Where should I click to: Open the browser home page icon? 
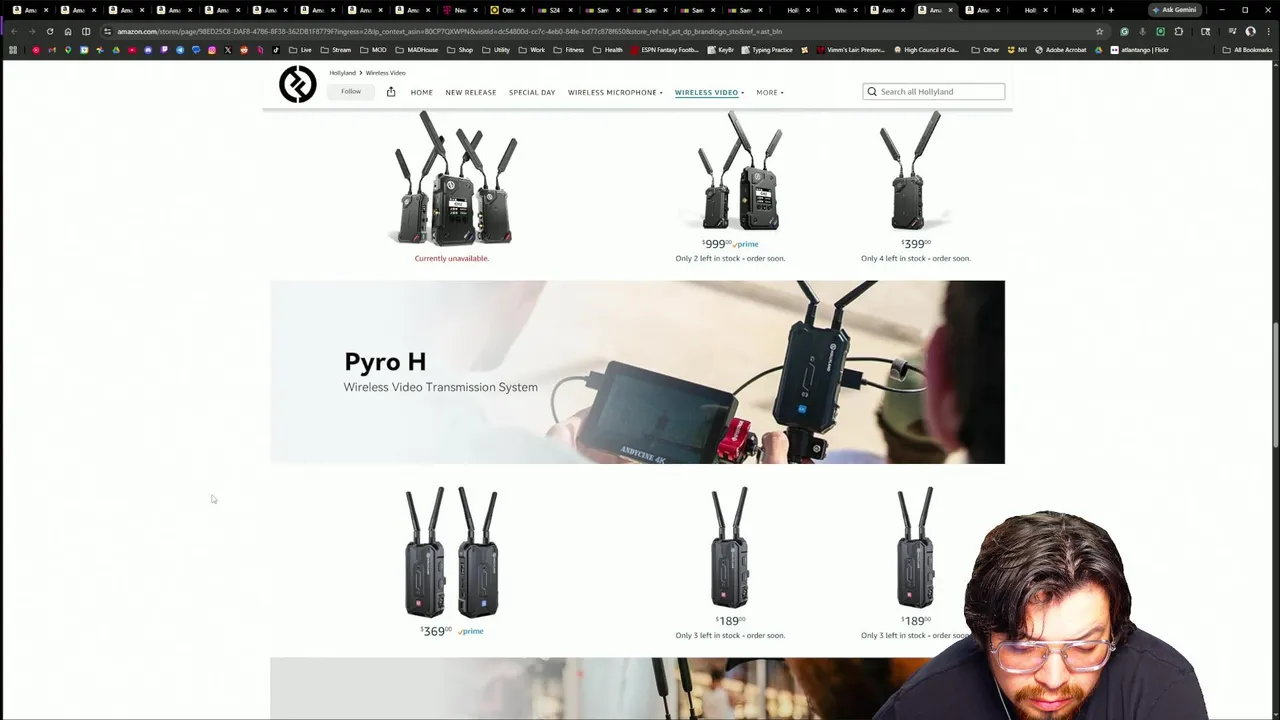(68, 31)
